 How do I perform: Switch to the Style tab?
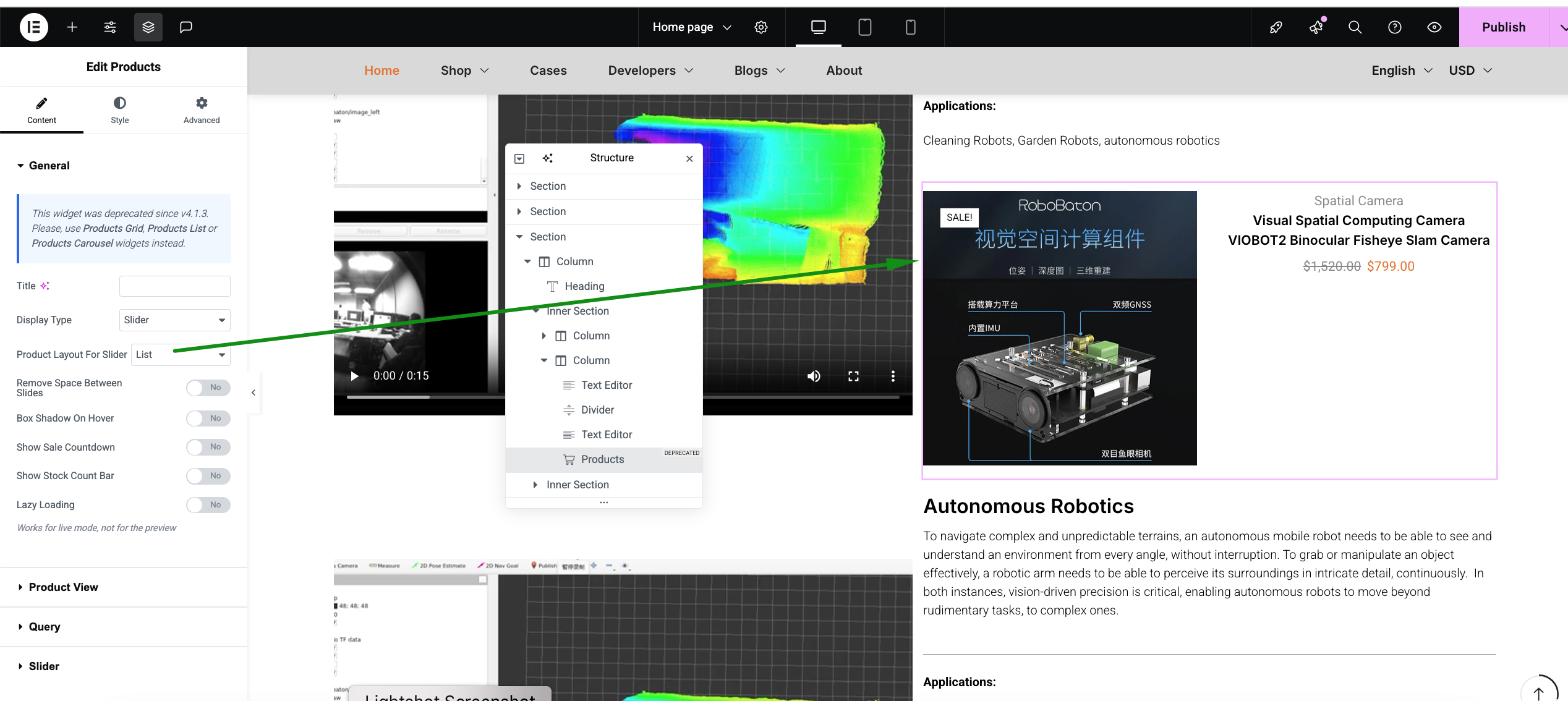[120, 110]
